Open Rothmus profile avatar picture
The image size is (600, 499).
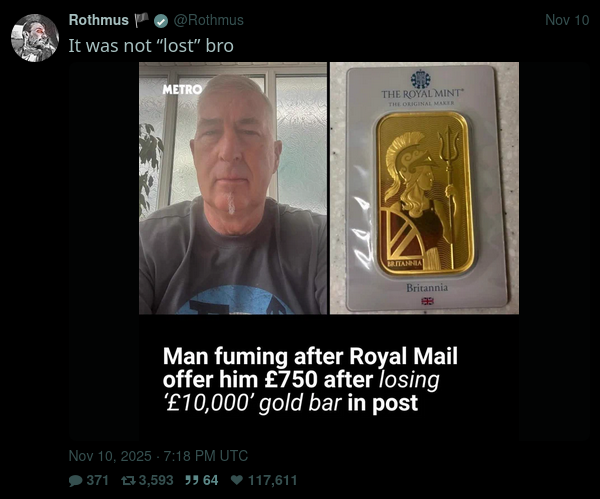35,38
